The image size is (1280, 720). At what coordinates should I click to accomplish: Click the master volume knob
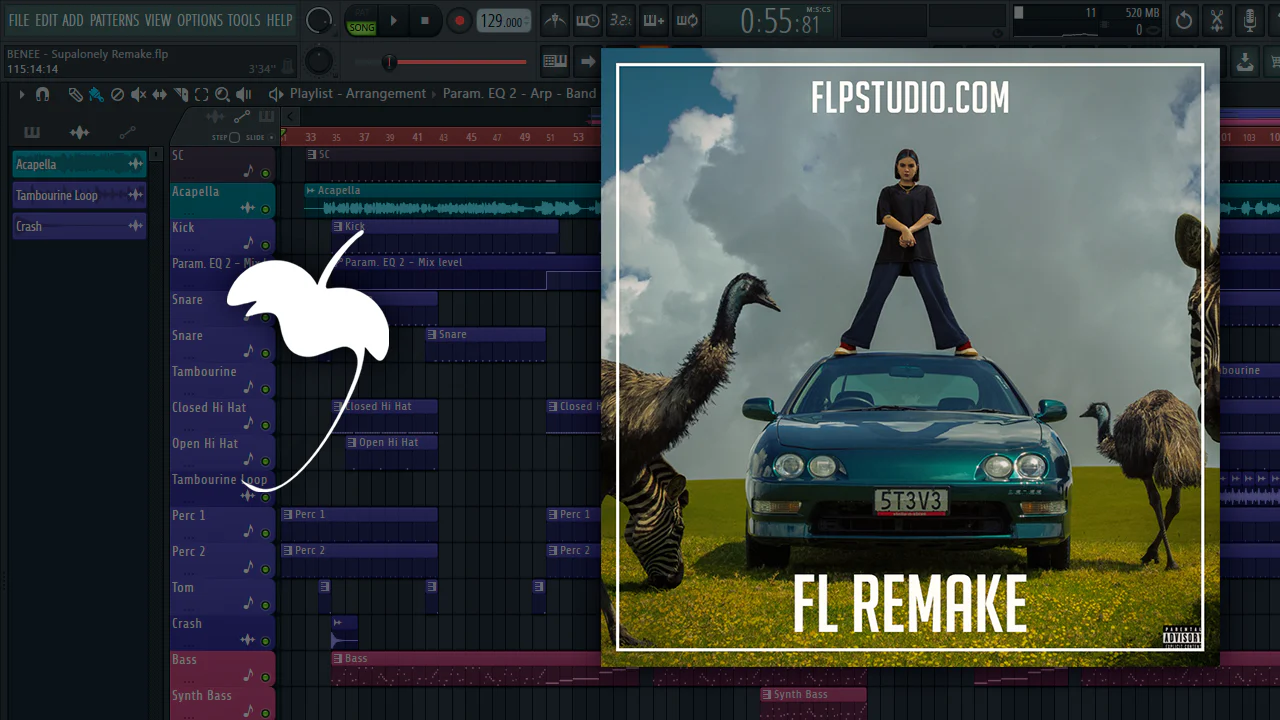(319, 20)
